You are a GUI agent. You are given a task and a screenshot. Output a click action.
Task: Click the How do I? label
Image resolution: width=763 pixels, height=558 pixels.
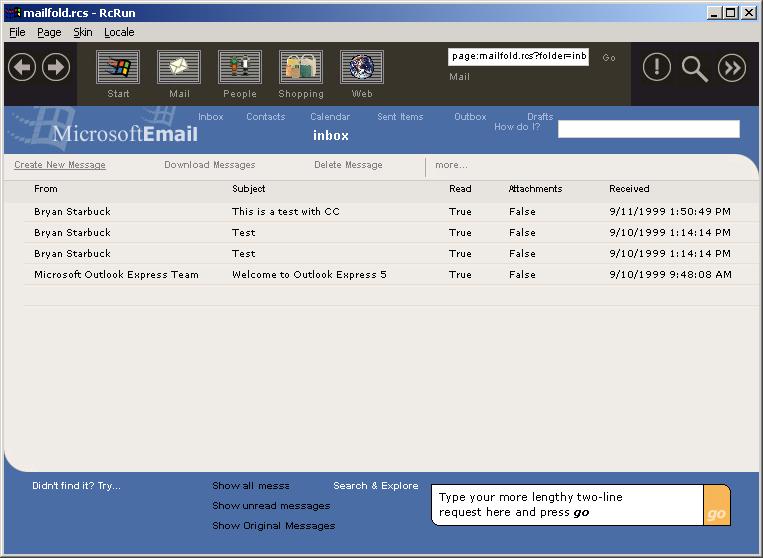coord(517,127)
